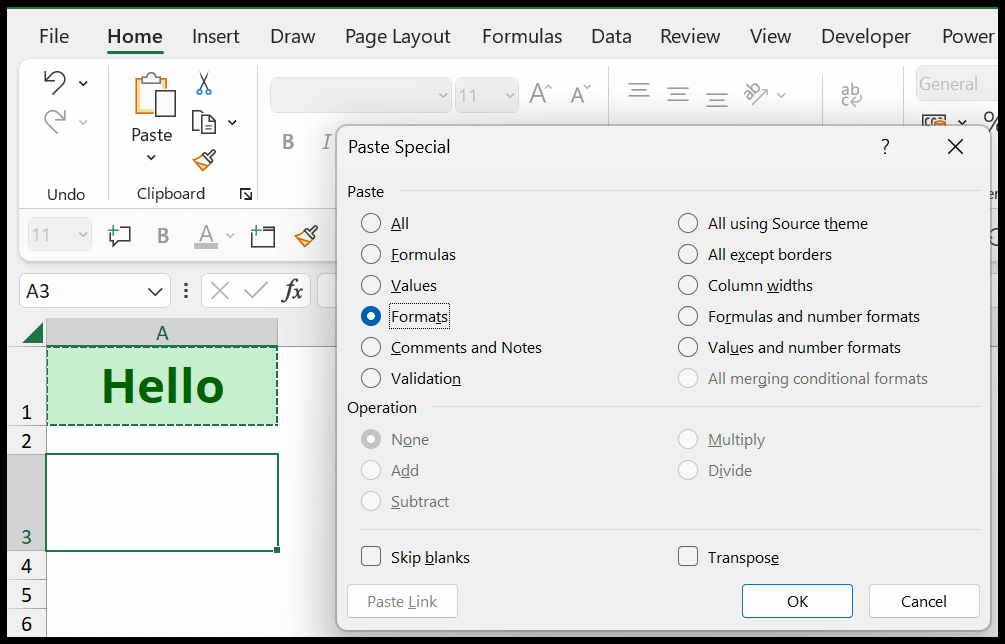Click the Undo icon
The height and width of the screenshot is (644, 1005).
(57, 83)
